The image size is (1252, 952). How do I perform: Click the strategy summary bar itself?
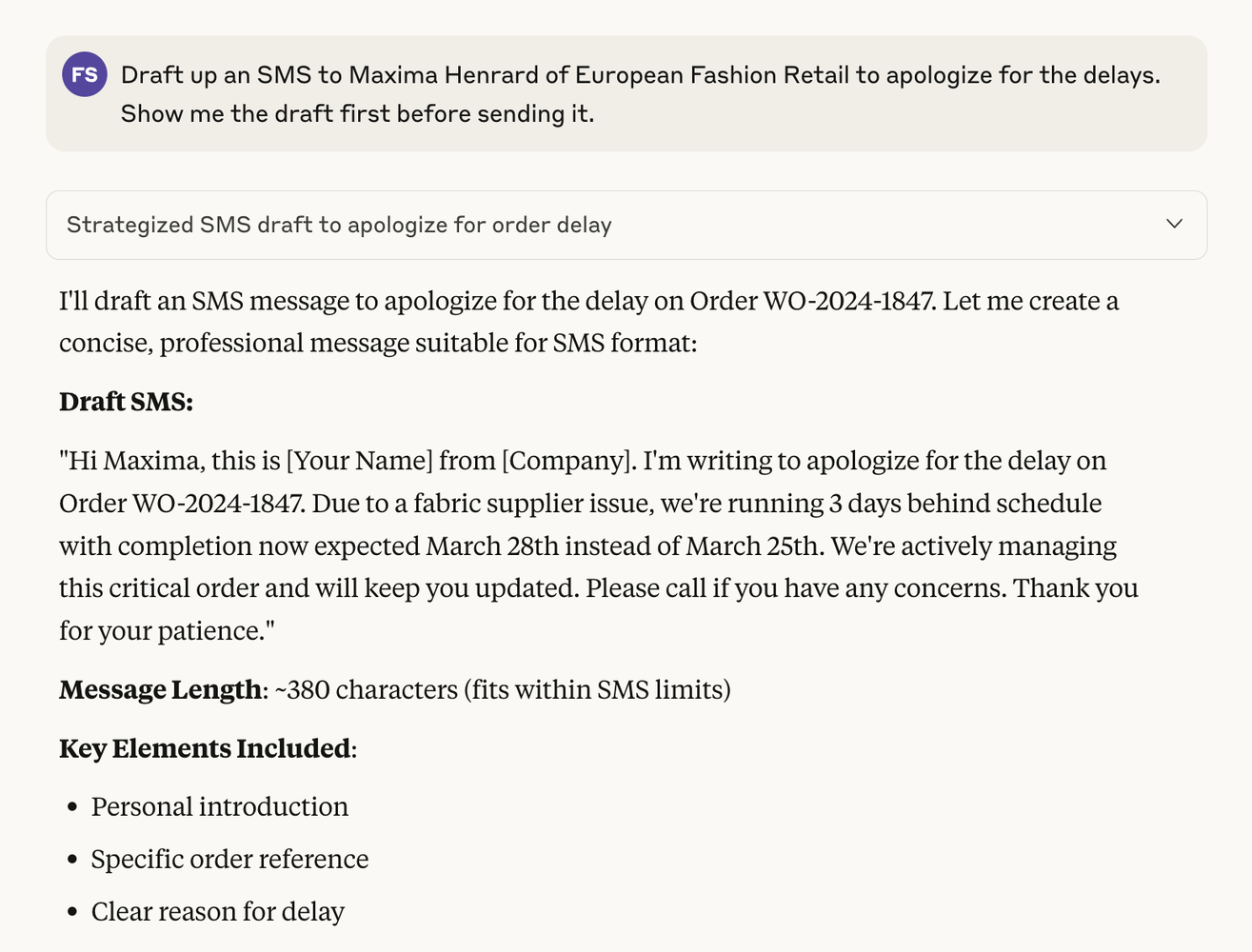point(625,225)
